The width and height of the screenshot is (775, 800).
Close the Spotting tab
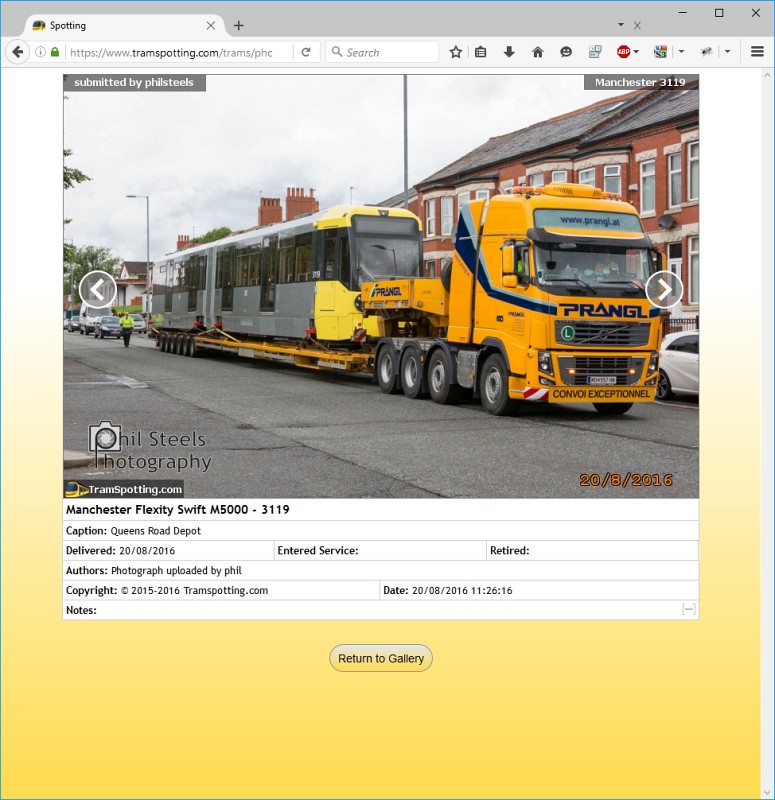(x=211, y=26)
